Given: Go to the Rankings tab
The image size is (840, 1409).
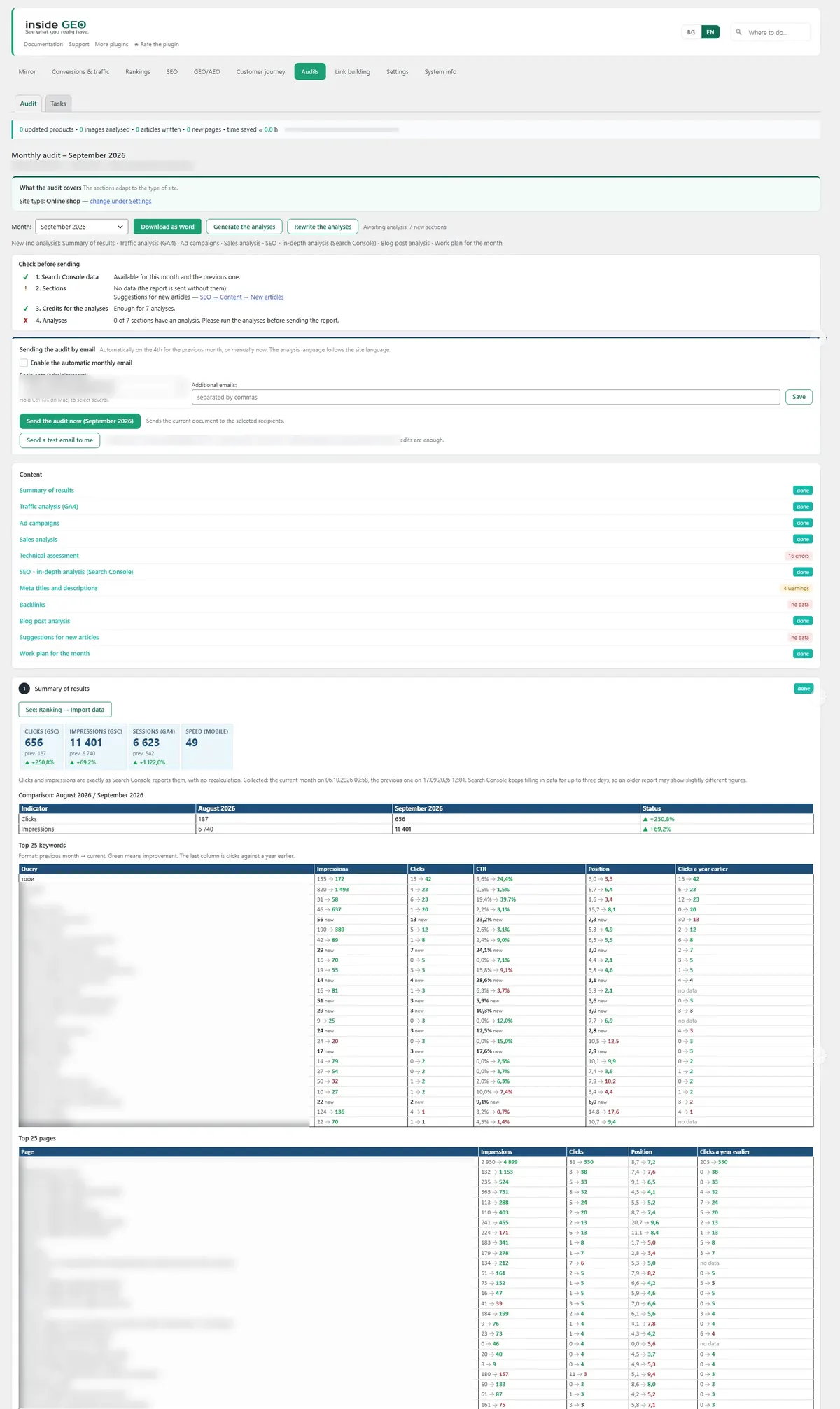Looking at the screenshot, I should click(x=138, y=72).
